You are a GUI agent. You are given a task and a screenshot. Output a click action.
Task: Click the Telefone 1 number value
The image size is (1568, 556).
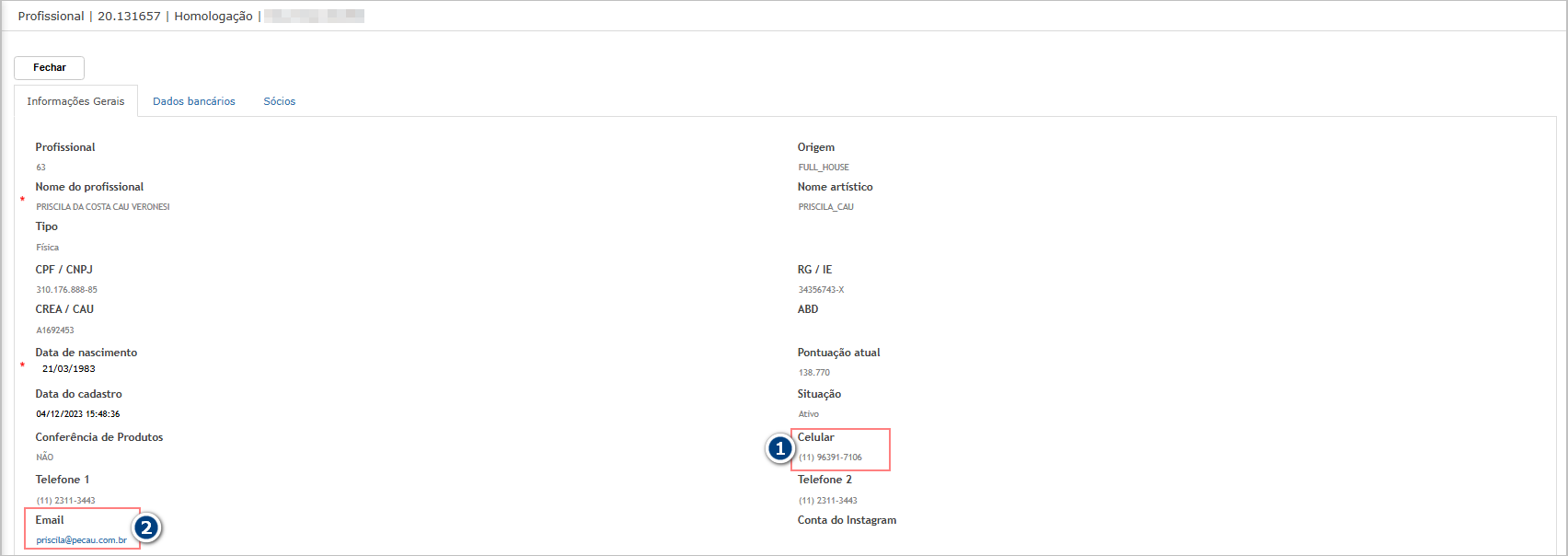pos(66,501)
